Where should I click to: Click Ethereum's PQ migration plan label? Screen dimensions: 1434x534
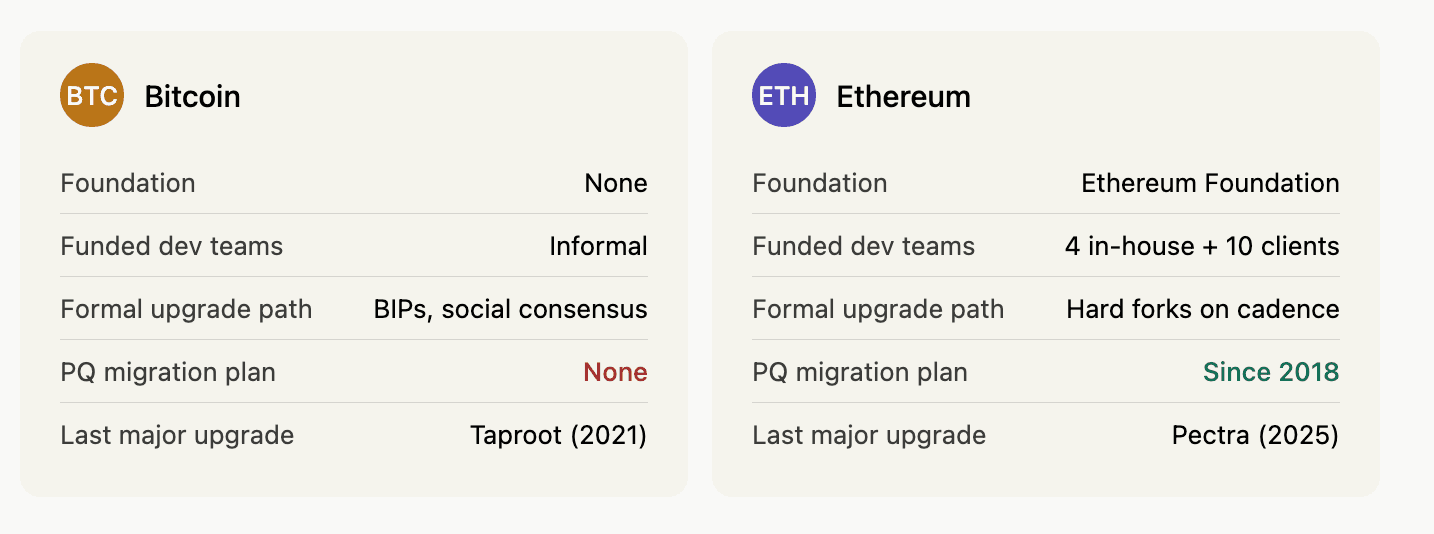pyautogui.click(x=859, y=372)
